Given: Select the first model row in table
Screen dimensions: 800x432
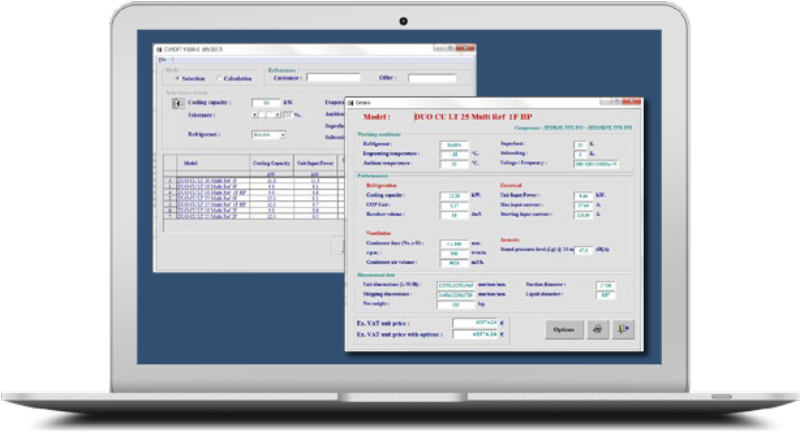Looking at the screenshot, I should [x=207, y=179].
